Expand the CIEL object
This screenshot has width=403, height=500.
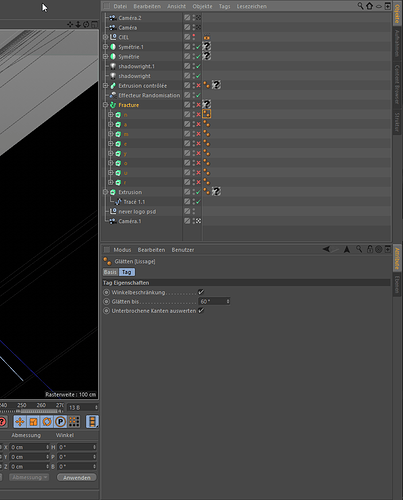pos(105,37)
